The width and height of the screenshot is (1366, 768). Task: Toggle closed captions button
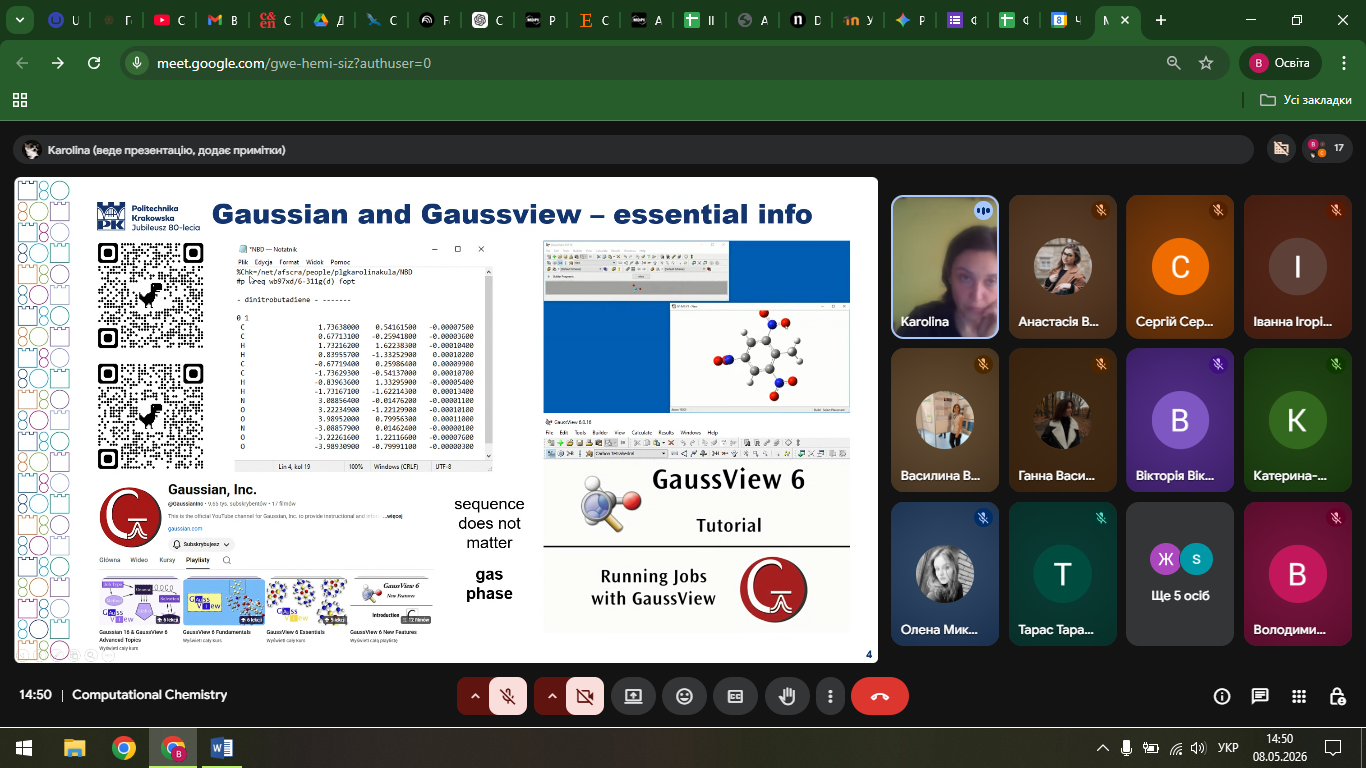(735, 696)
